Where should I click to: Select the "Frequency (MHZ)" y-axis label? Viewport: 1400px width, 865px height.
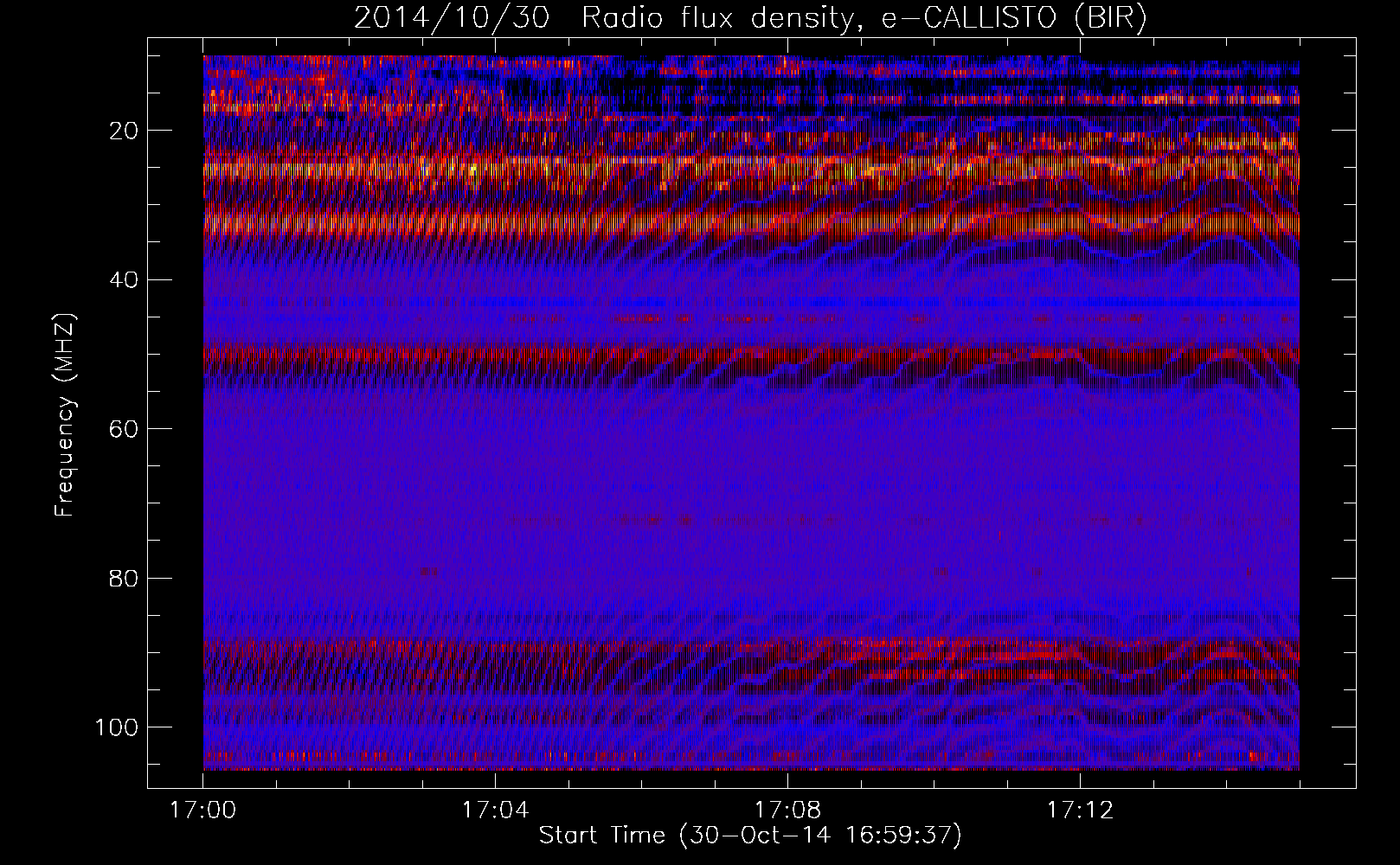(x=65, y=415)
